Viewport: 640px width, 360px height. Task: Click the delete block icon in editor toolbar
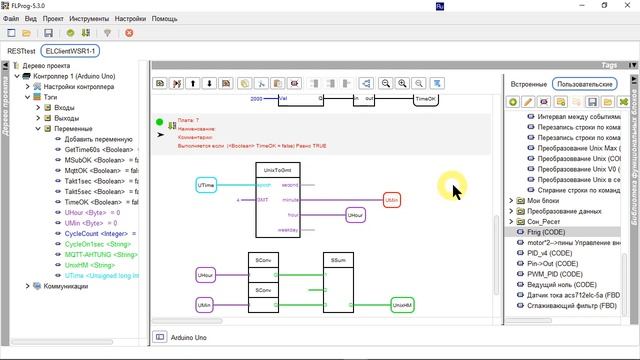[x=294, y=83]
